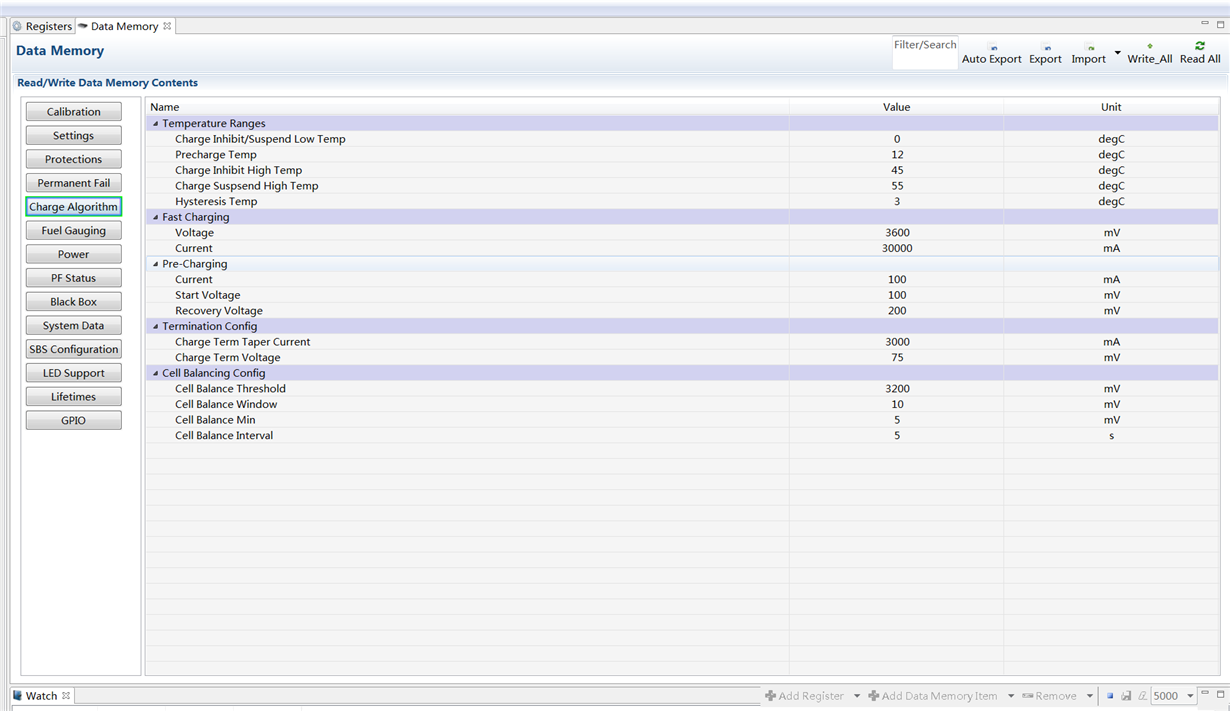Collapse the Pre-Charging group
This screenshot has height=711, width=1230.
point(155,264)
